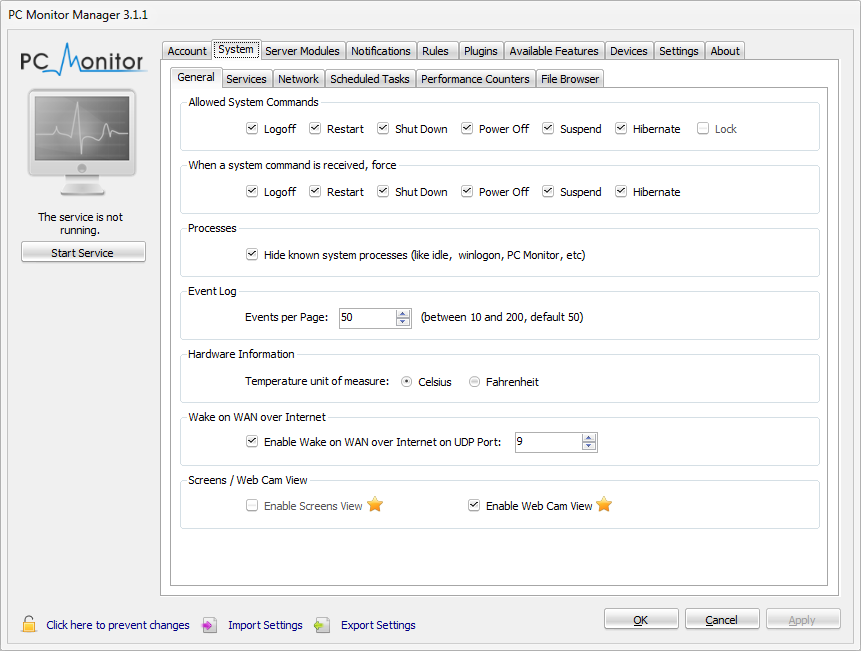The image size is (861, 651).
Task: Decrease Events per Page with down arrow
Action: (x=403, y=323)
